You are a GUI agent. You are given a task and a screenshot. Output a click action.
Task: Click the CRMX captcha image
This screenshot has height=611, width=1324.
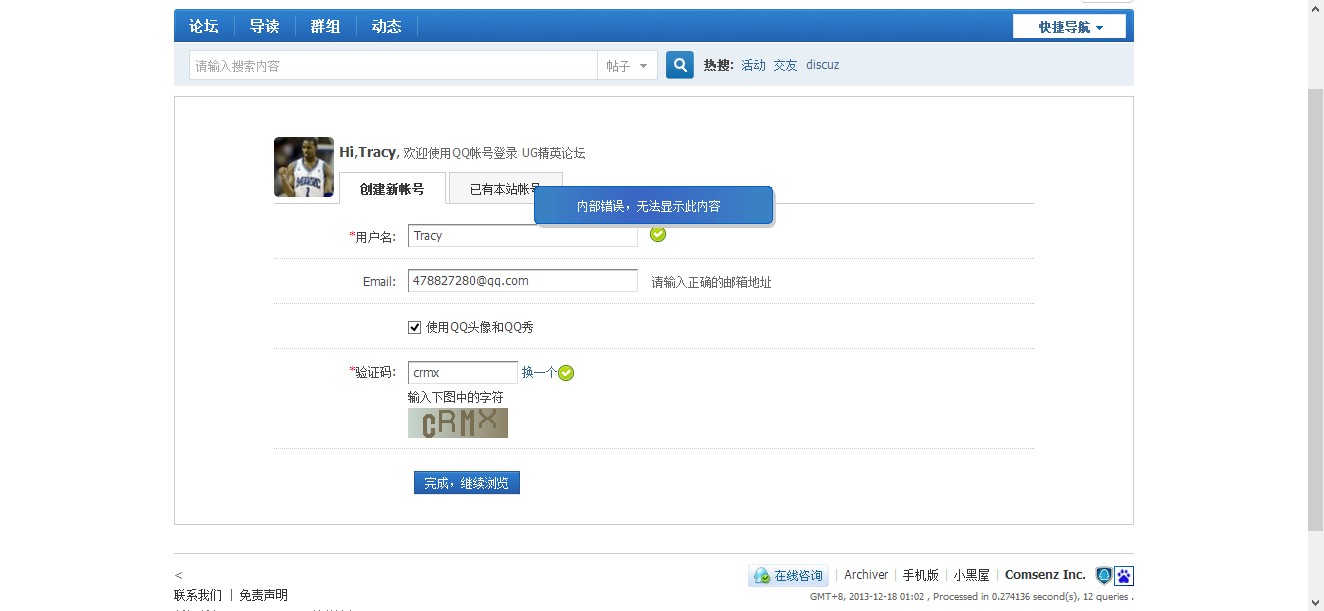[x=458, y=423]
